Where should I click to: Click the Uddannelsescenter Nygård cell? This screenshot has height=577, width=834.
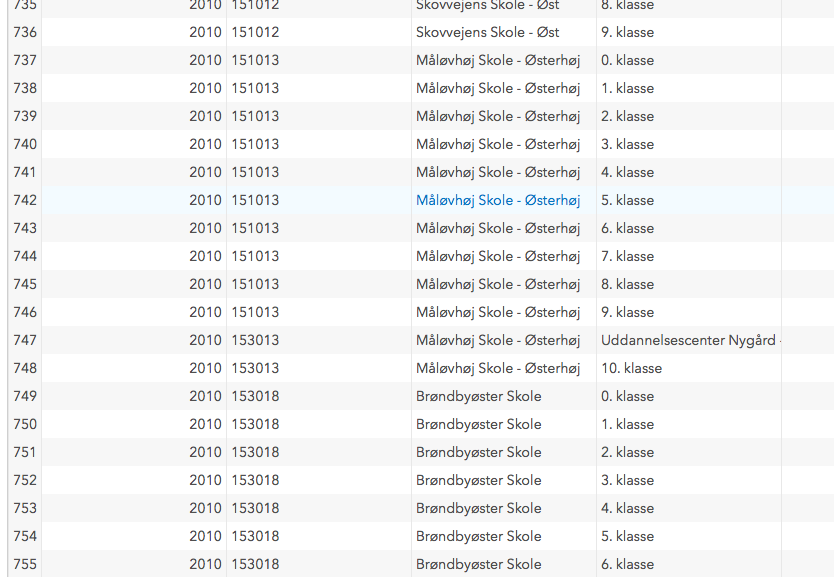pyautogui.click(x=688, y=340)
